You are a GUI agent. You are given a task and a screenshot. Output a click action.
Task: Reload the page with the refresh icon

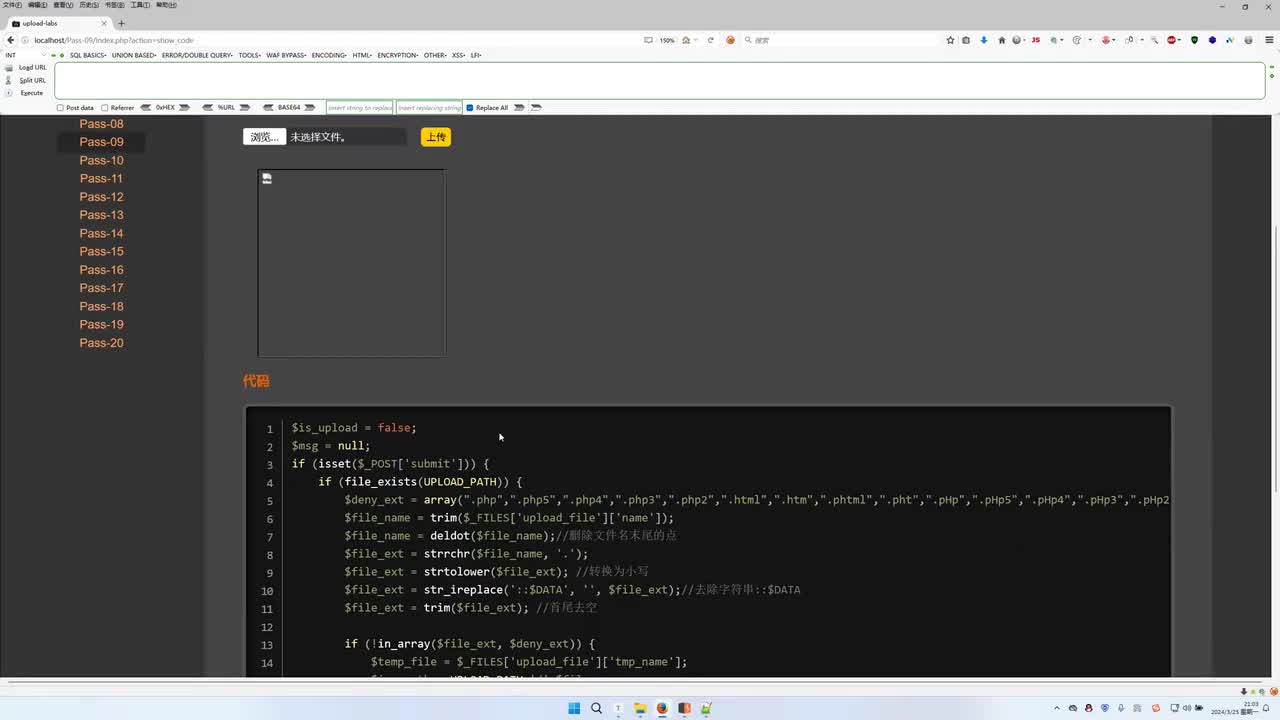[710, 40]
